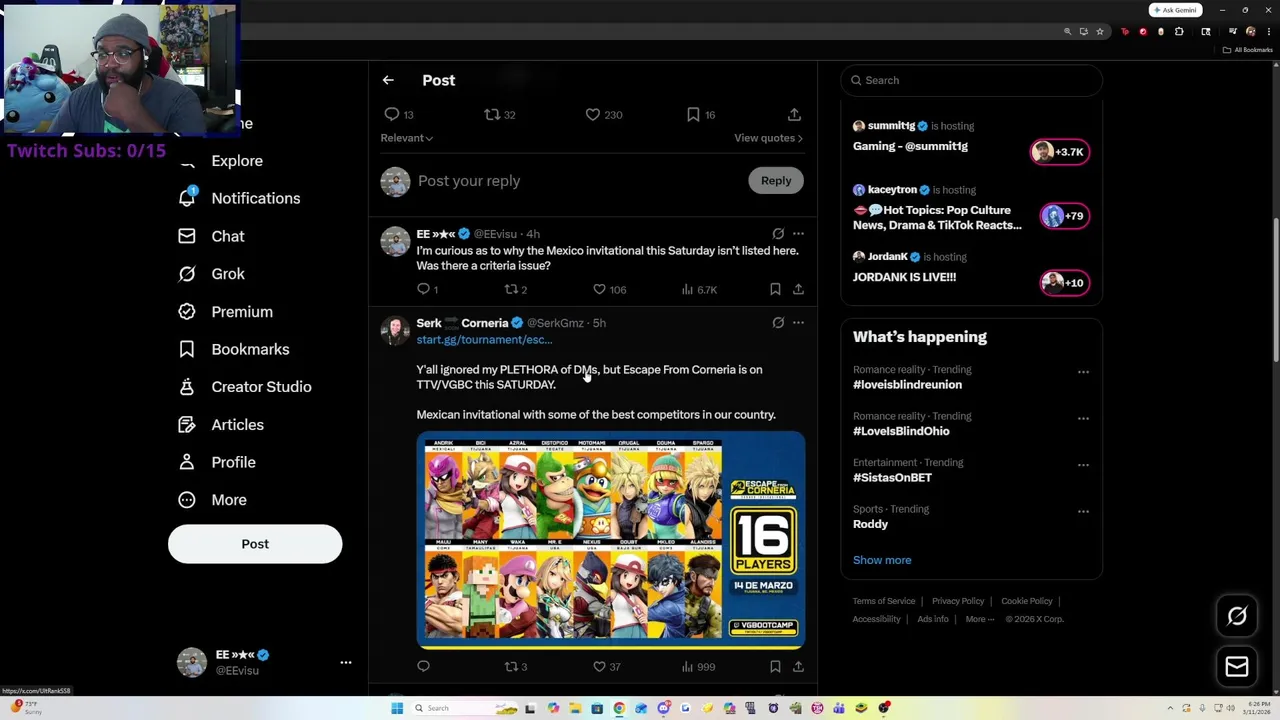The width and height of the screenshot is (1280, 720).
Task: Open Terms of Service link
Action: [x=884, y=601]
